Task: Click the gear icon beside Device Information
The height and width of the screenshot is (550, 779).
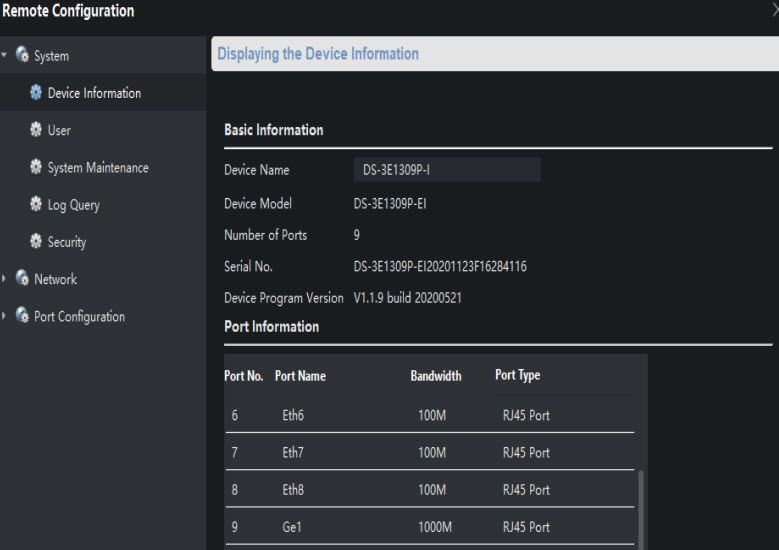Action: click(x=36, y=93)
